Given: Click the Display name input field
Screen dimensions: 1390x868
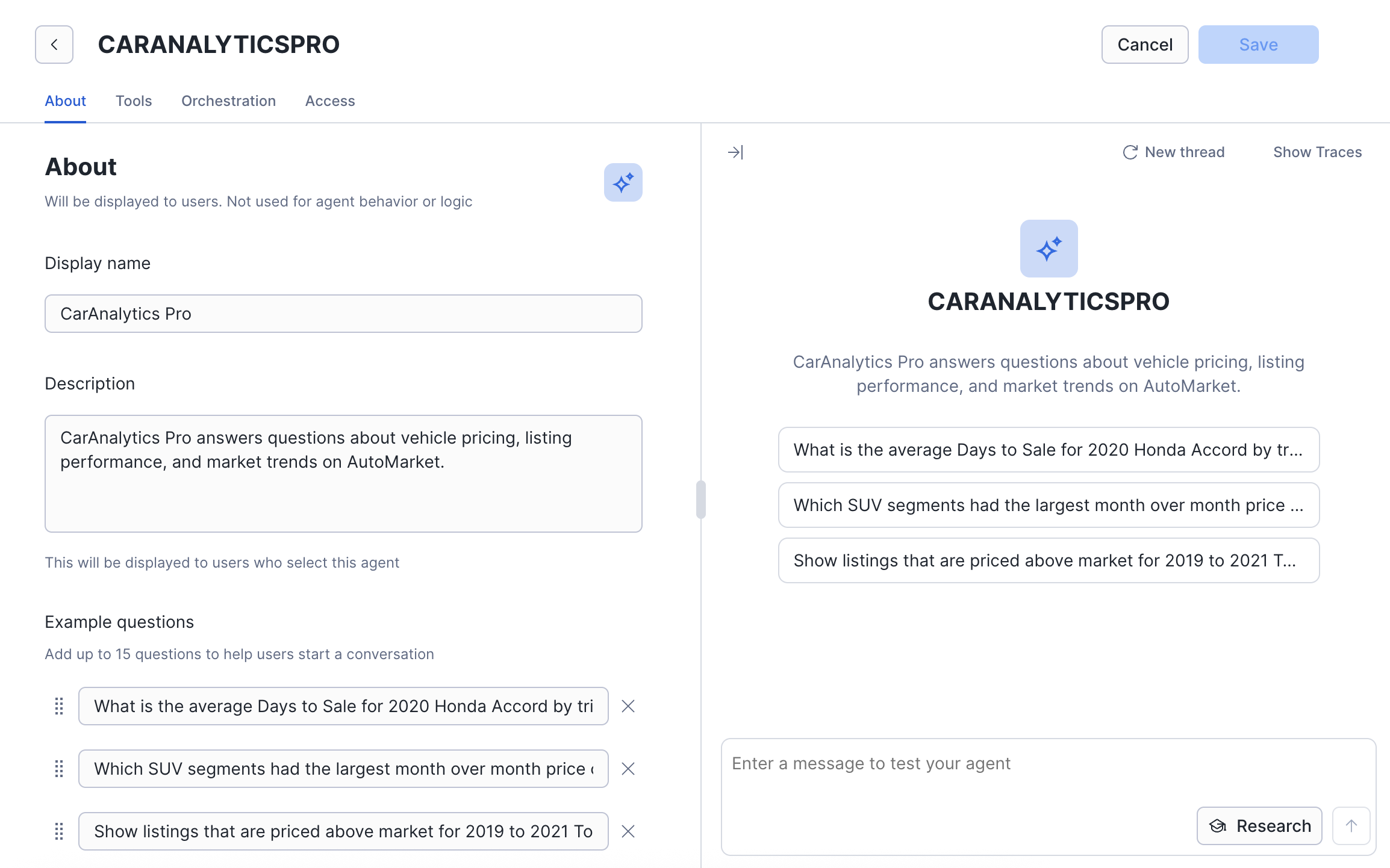Looking at the screenshot, I should pyautogui.click(x=343, y=314).
